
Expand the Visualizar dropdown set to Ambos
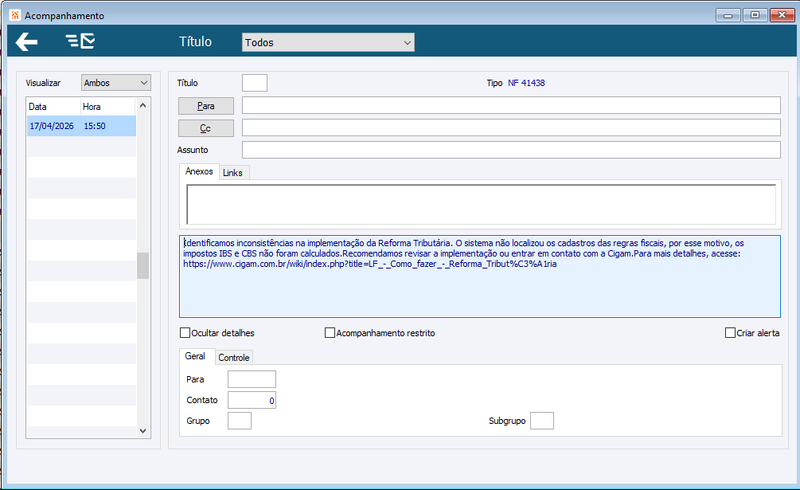coord(116,83)
